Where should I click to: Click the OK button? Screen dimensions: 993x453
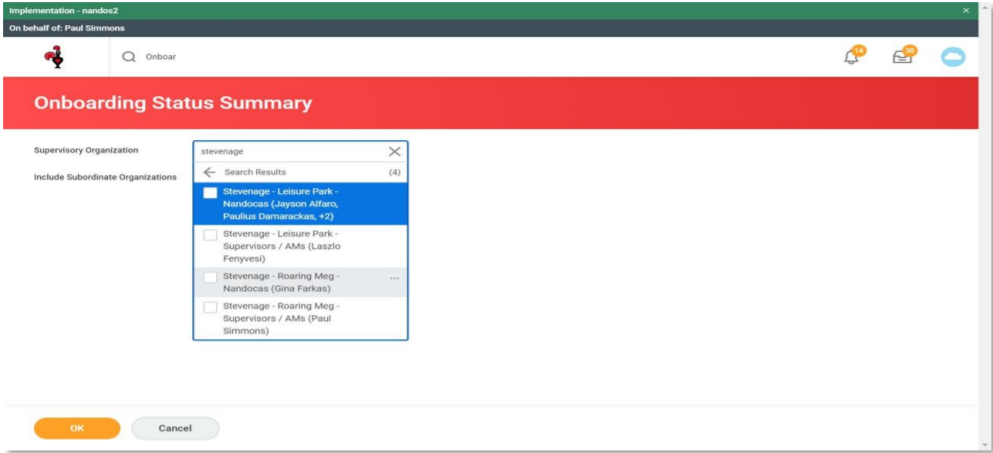coord(77,428)
